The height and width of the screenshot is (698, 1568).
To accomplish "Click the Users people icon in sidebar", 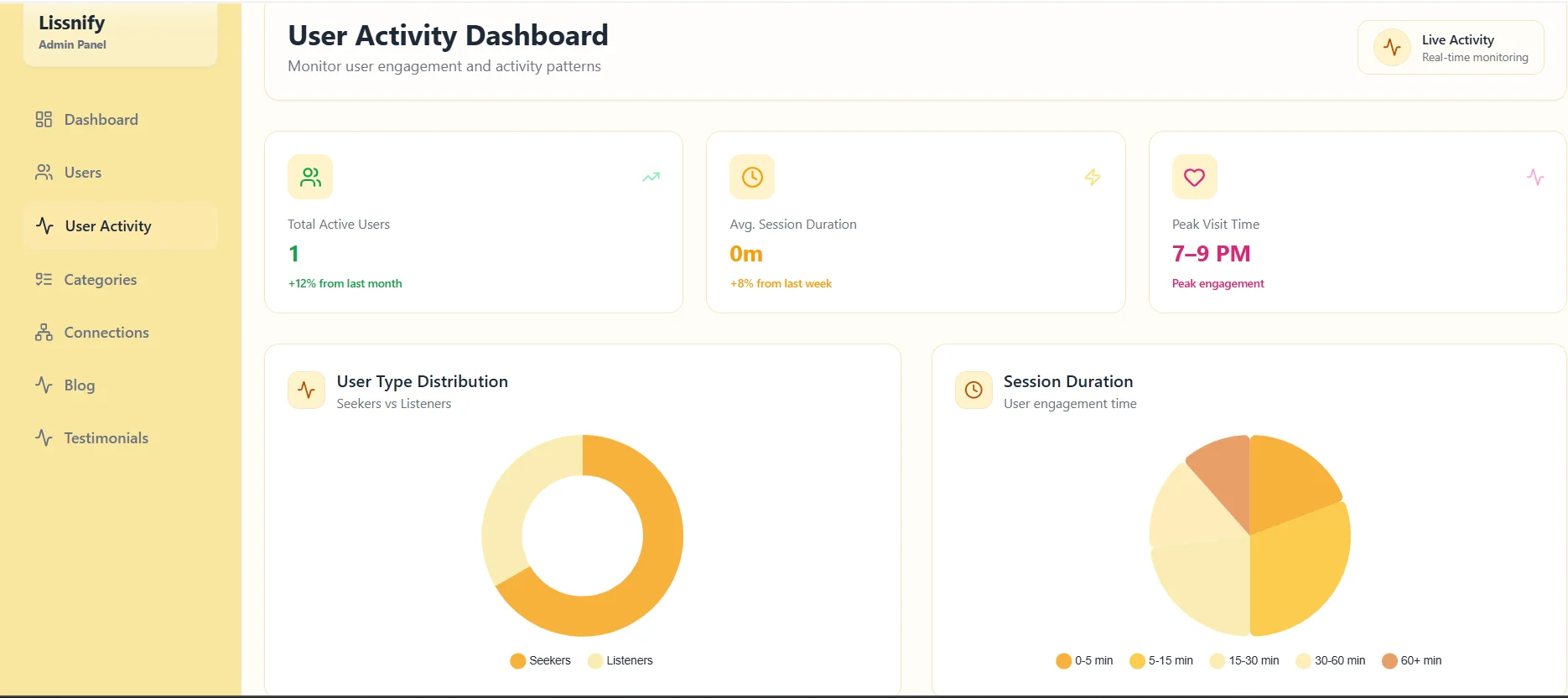I will pos(44,172).
